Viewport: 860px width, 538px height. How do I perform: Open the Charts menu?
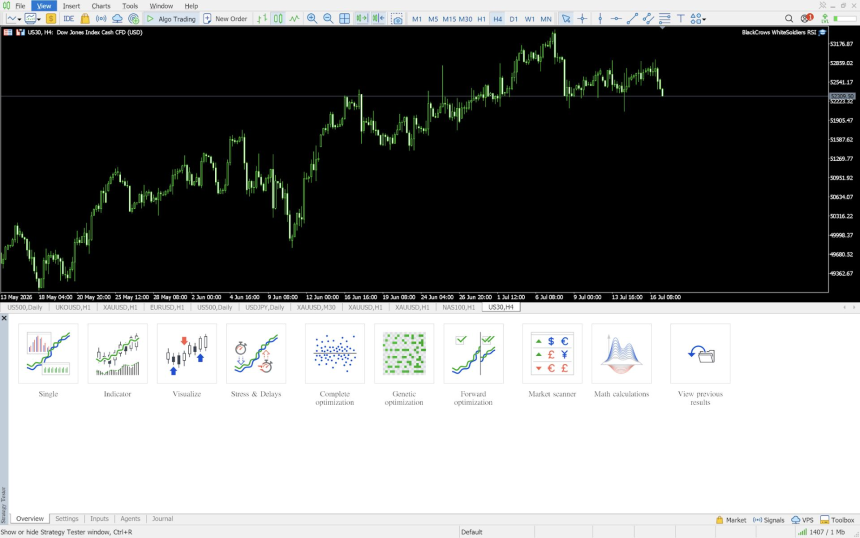coord(101,6)
